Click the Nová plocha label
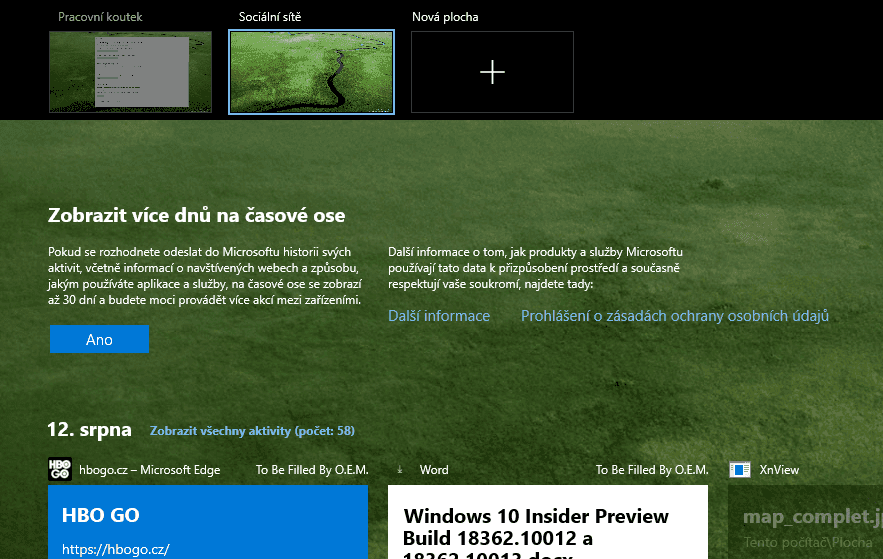This screenshot has height=559, width=883. (x=445, y=17)
